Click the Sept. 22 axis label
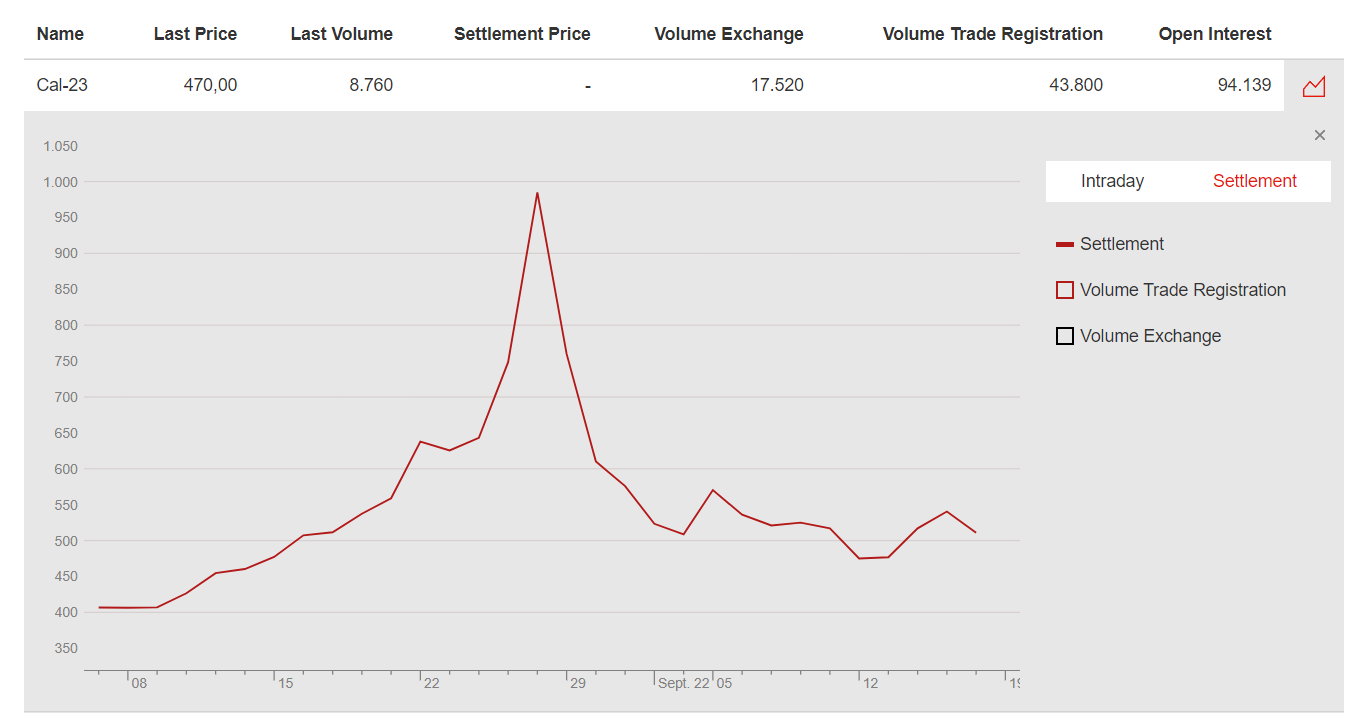Screen dimensions: 1349x716 point(684,684)
